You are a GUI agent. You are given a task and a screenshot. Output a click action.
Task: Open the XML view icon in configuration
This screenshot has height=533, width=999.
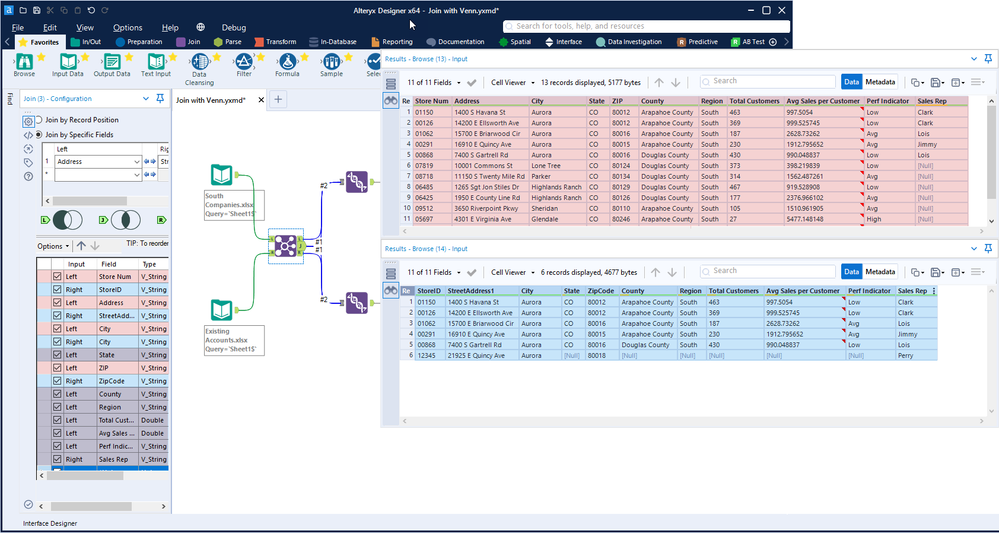pos(28,135)
